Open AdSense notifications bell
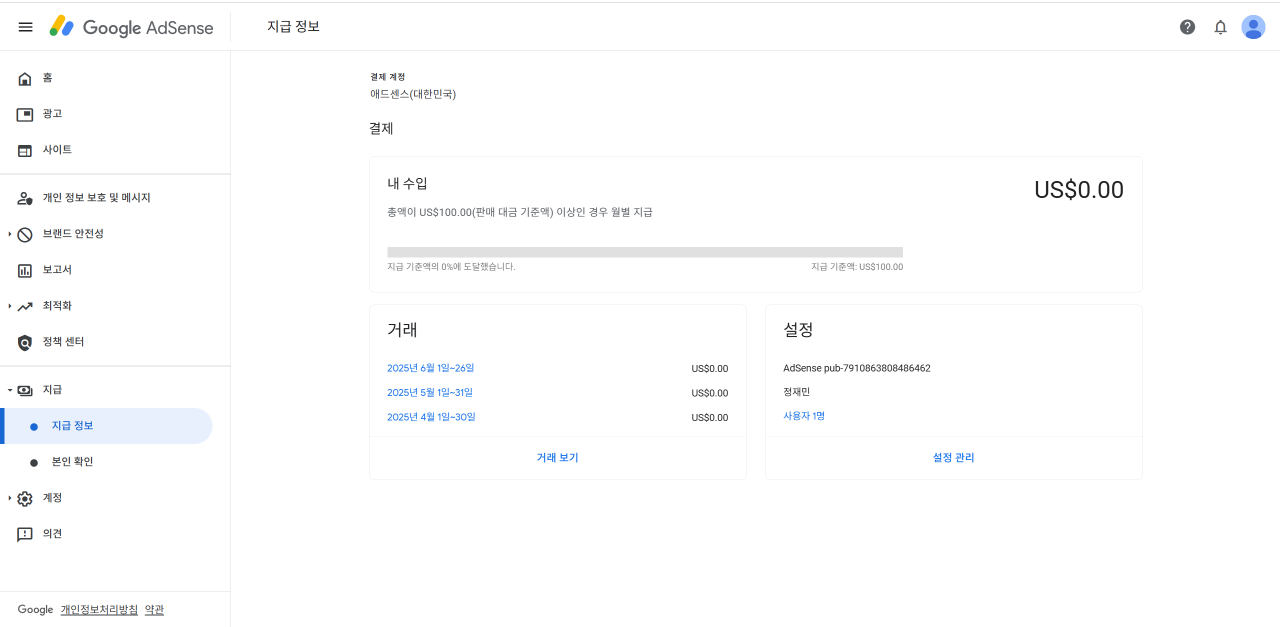This screenshot has height=627, width=1280. [1220, 27]
